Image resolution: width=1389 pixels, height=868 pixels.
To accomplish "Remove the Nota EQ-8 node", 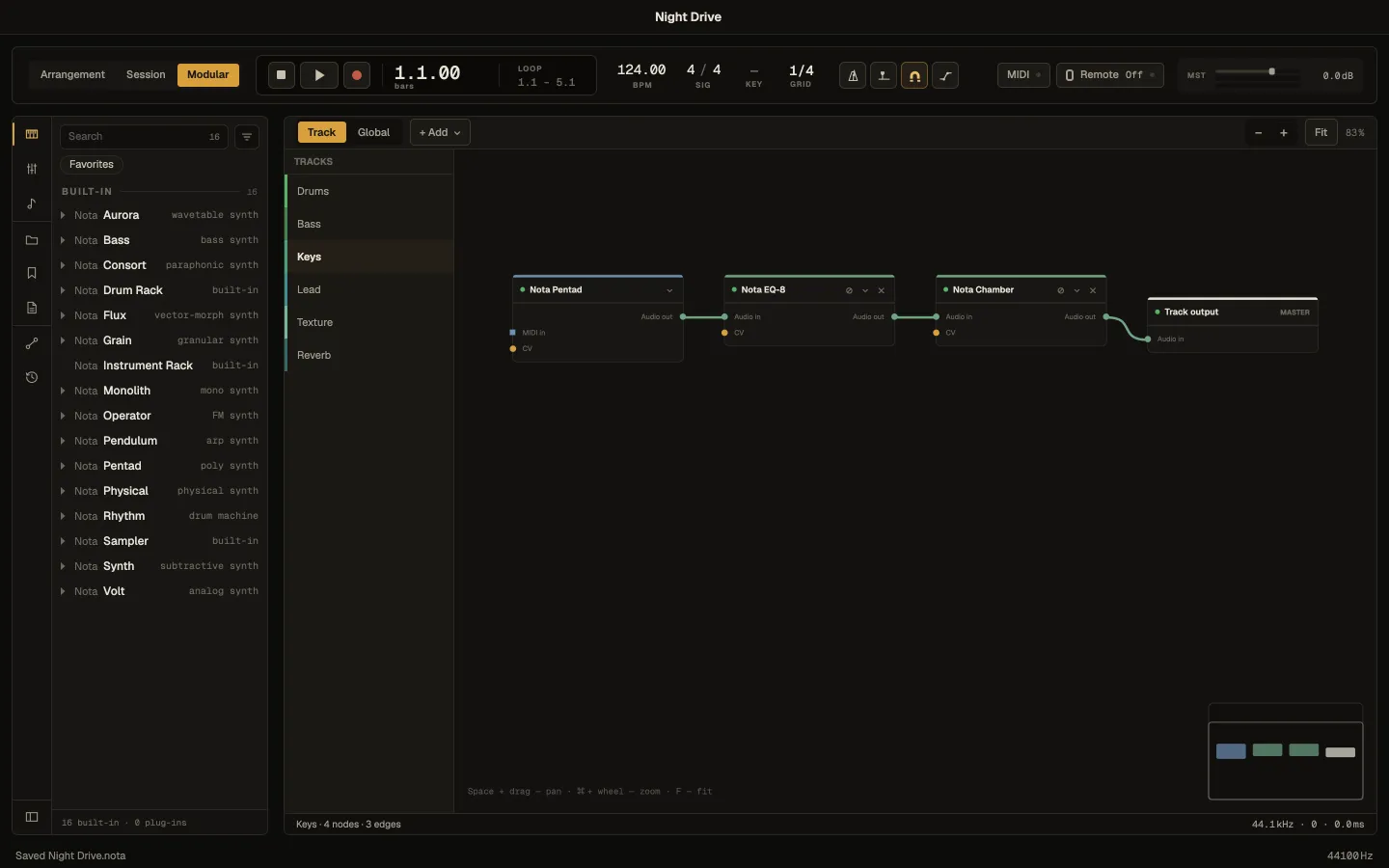I will (x=881, y=290).
